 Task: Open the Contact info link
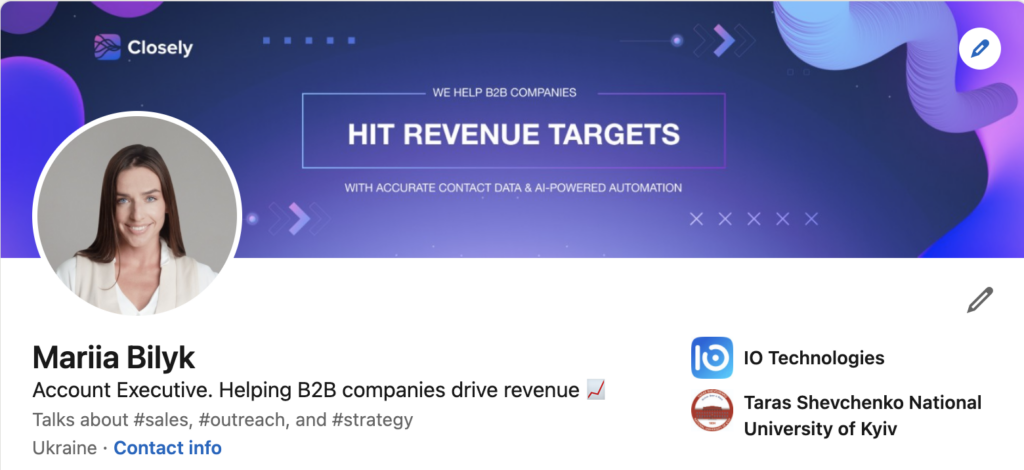[x=167, y=448]
